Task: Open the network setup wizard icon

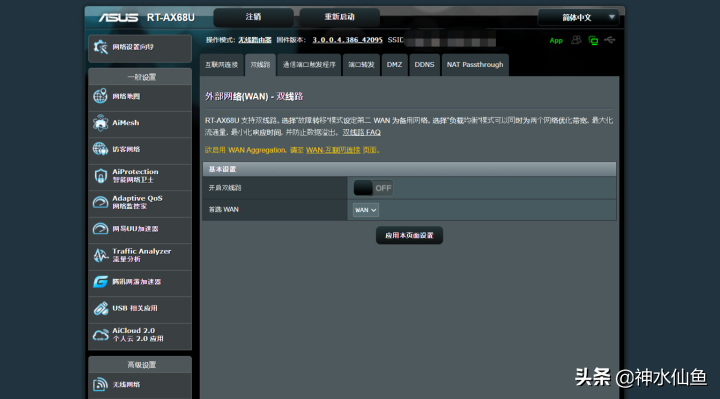Action: (101, 47)
